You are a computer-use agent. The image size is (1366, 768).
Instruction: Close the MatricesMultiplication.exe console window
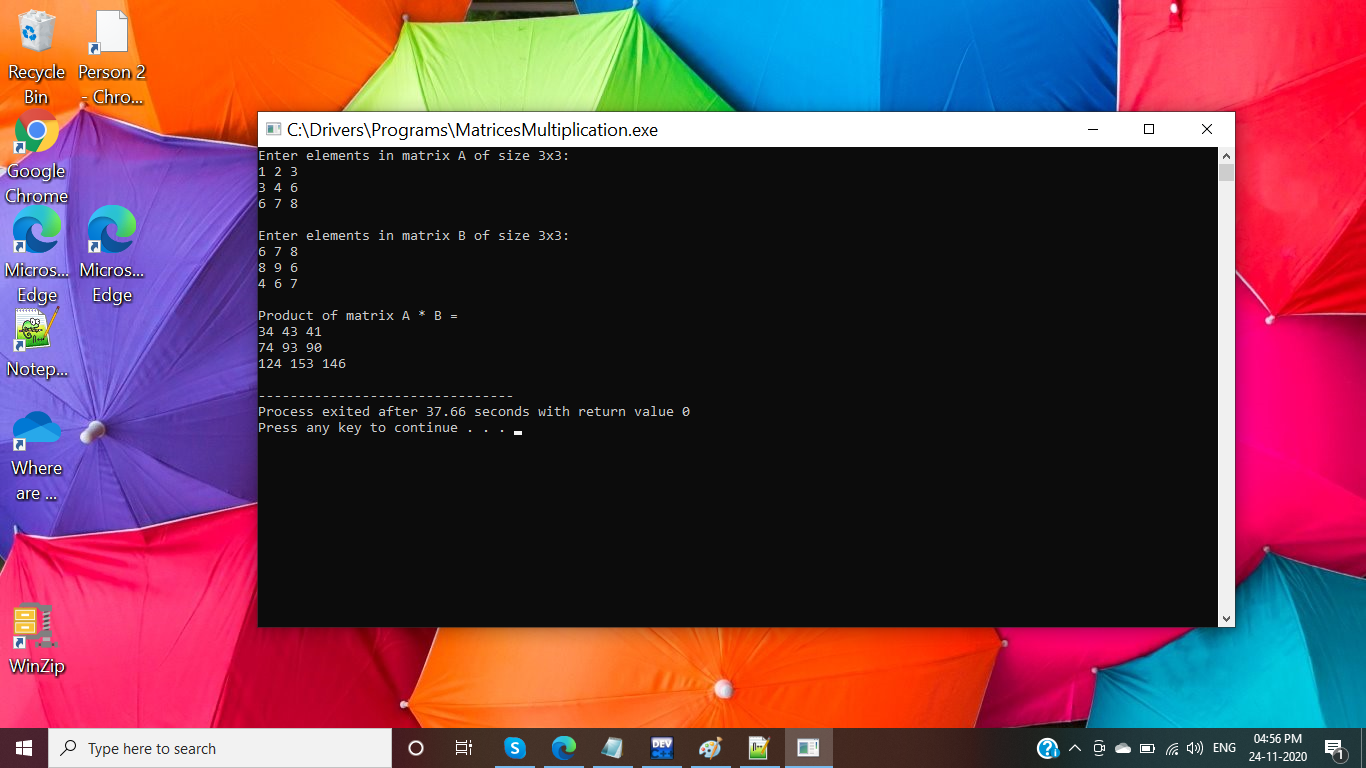pyautogui.click(x=1206, y=129)
